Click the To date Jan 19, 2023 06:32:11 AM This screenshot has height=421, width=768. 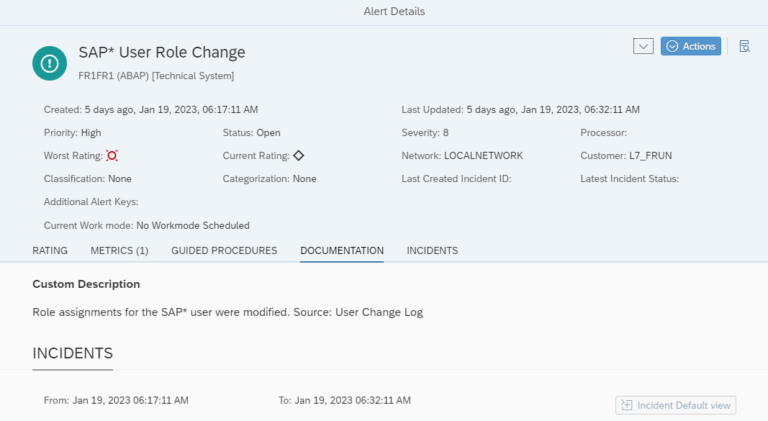coord(352,400)
